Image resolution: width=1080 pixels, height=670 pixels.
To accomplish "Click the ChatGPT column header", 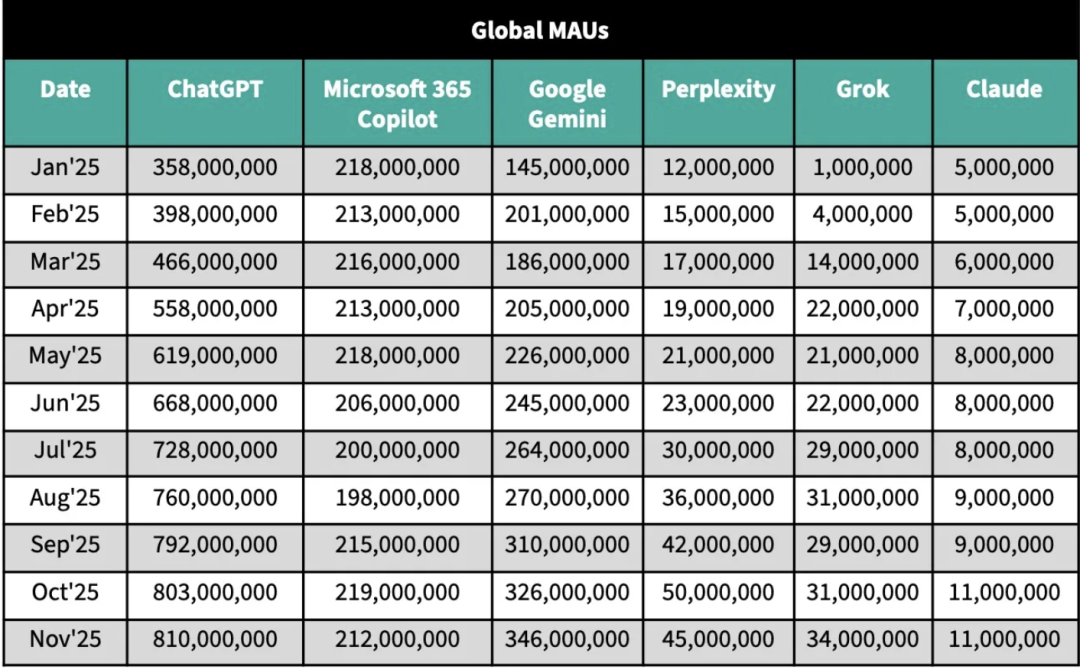I will (x=215, y=89).
